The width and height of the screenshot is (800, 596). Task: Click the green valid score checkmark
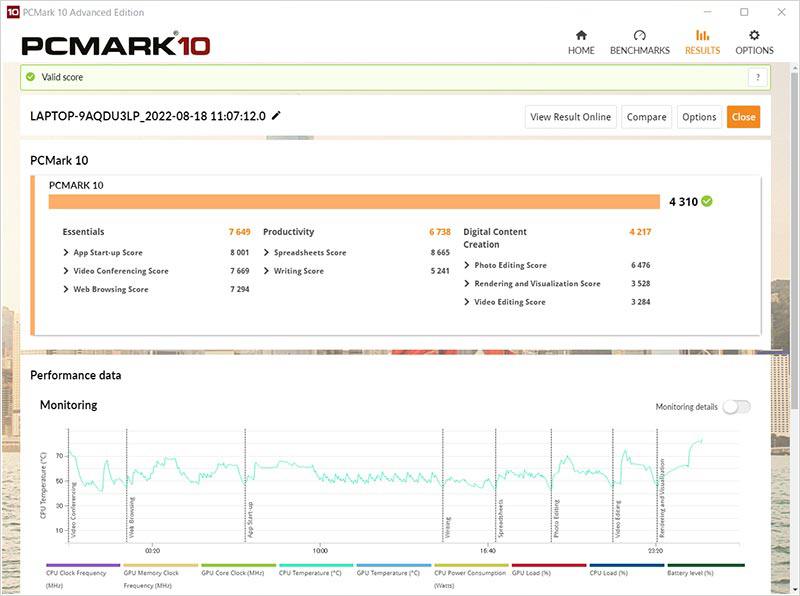(x=31, y=77)
